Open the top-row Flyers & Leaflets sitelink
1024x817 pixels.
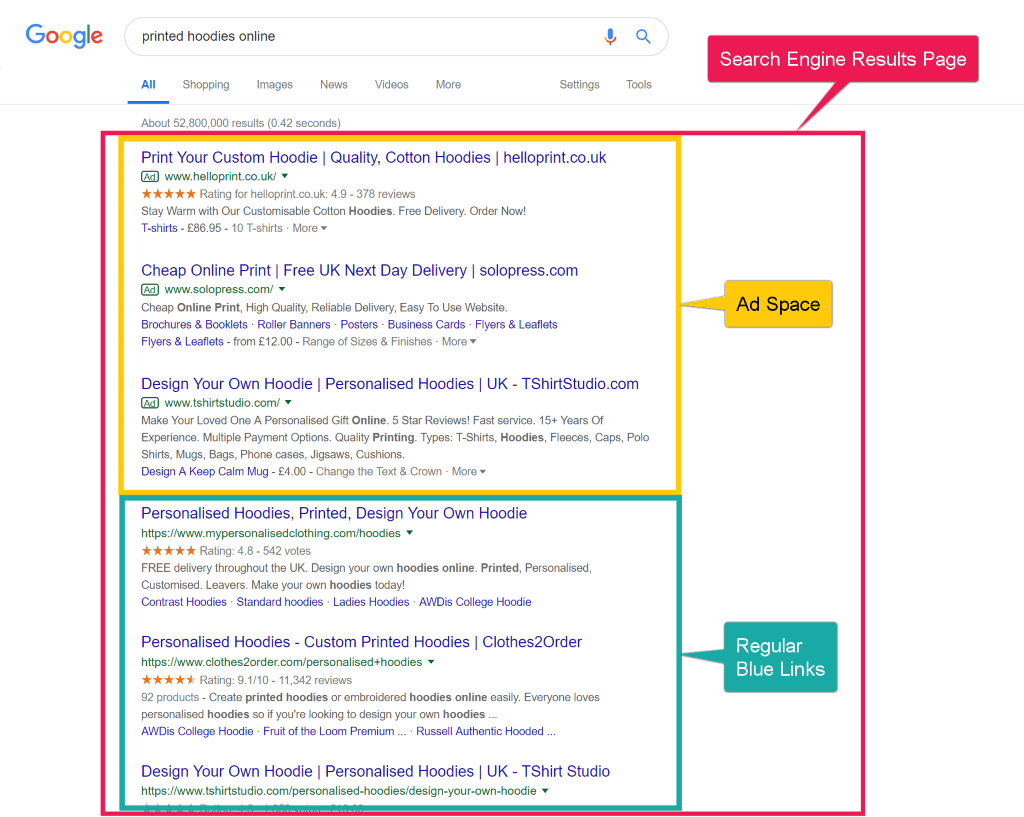pyautogui.click(x=516, y=325)
